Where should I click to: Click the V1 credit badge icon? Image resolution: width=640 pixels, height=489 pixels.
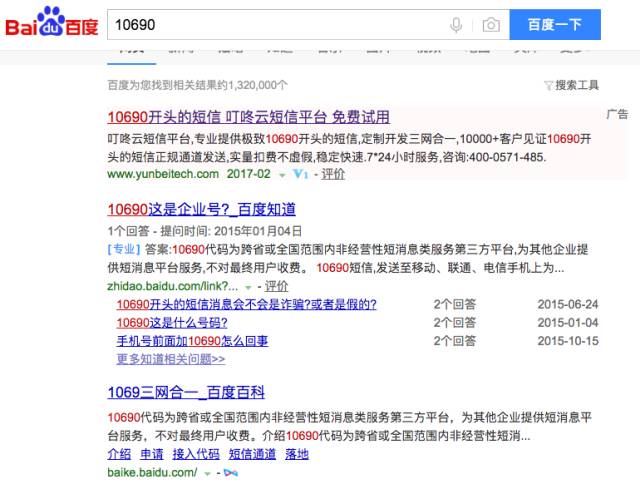click(x=300, y=174)
